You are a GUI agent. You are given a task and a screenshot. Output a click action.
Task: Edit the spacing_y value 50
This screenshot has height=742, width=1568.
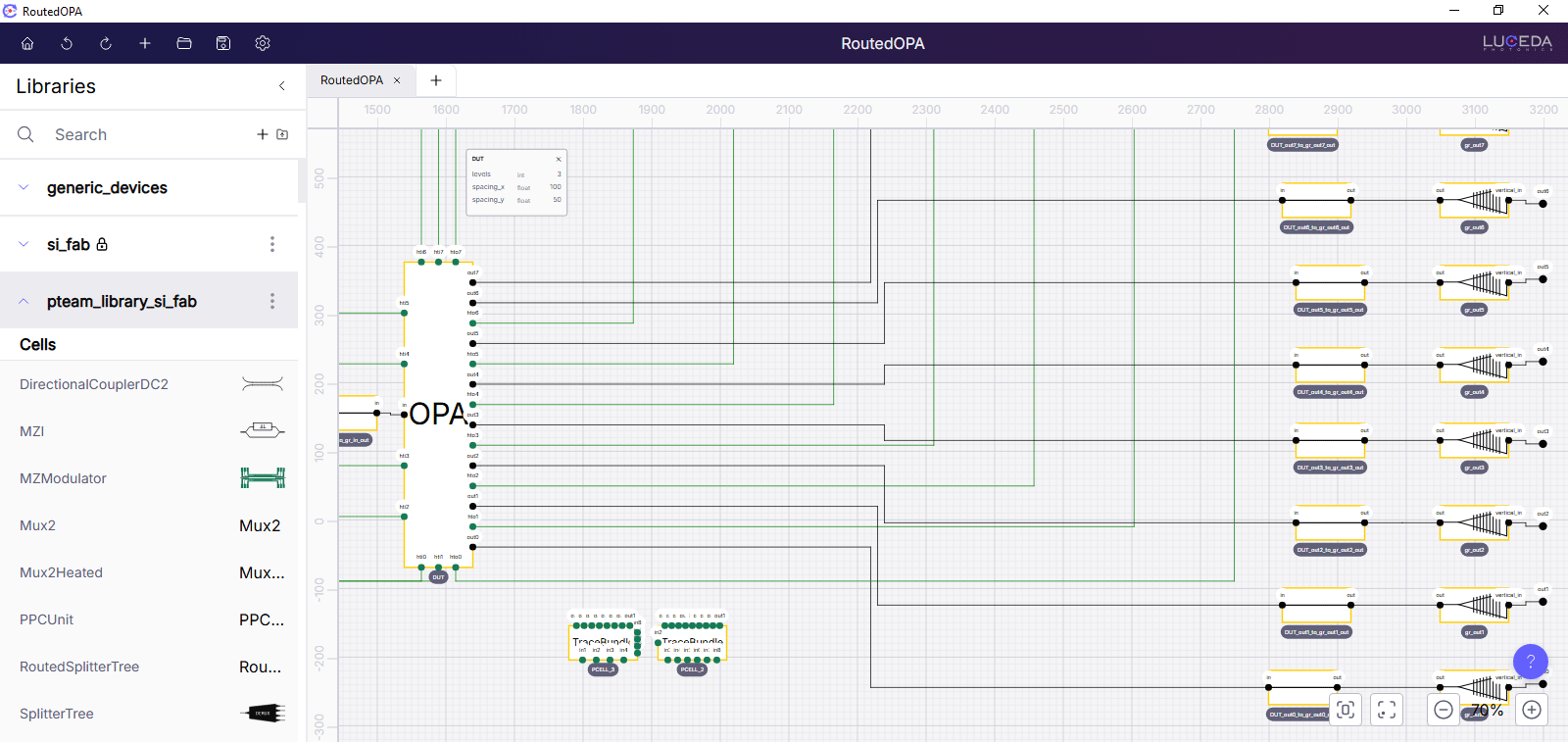(x=557, y=200)
